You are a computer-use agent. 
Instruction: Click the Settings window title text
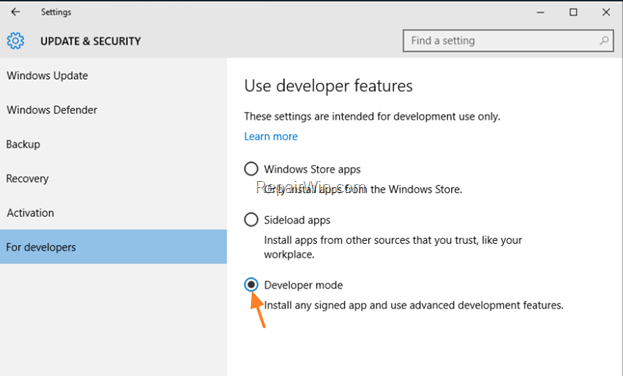56,12
